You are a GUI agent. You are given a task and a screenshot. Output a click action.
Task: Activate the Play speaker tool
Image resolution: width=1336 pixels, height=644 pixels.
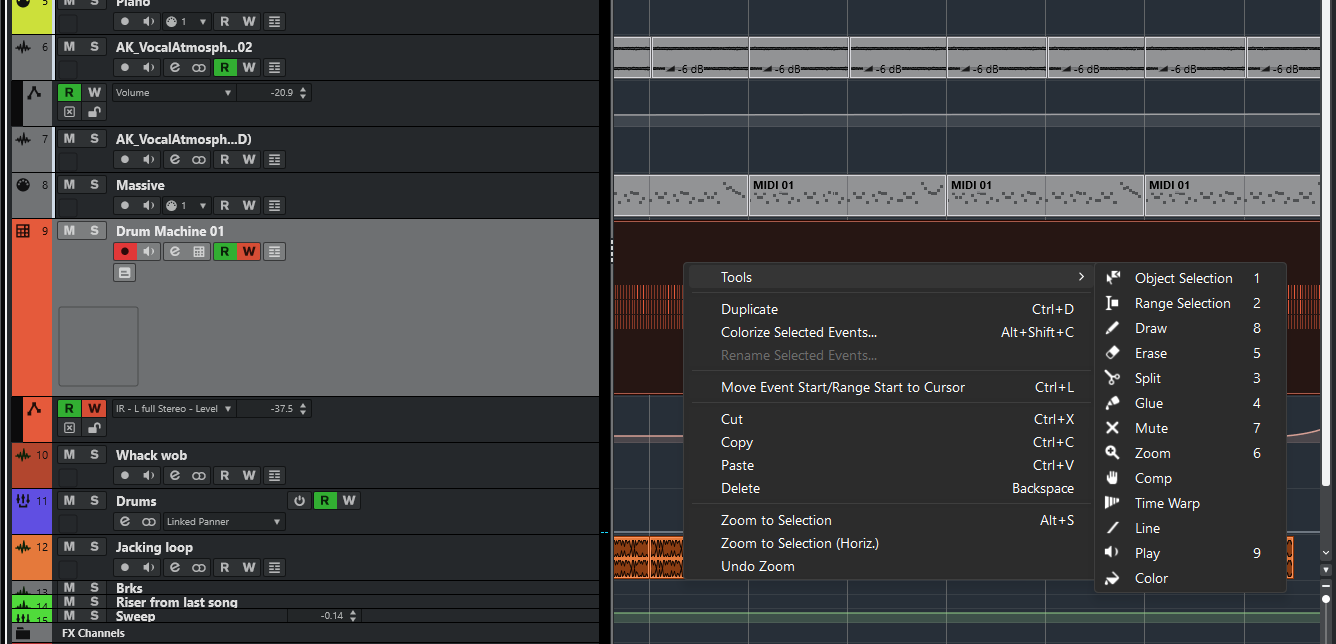(x=1190, y=553)
